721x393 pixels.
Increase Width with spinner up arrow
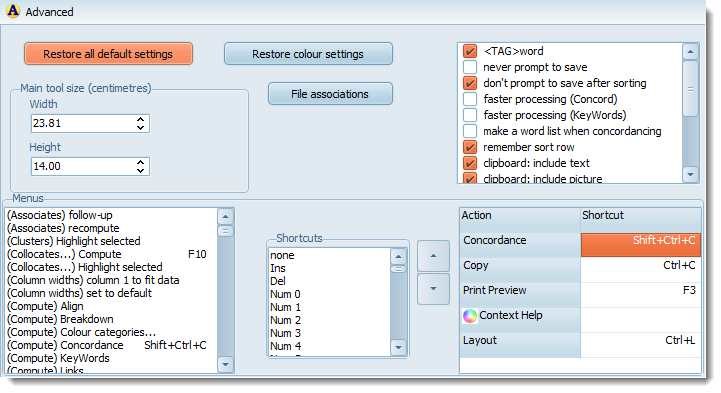(140, 119)
